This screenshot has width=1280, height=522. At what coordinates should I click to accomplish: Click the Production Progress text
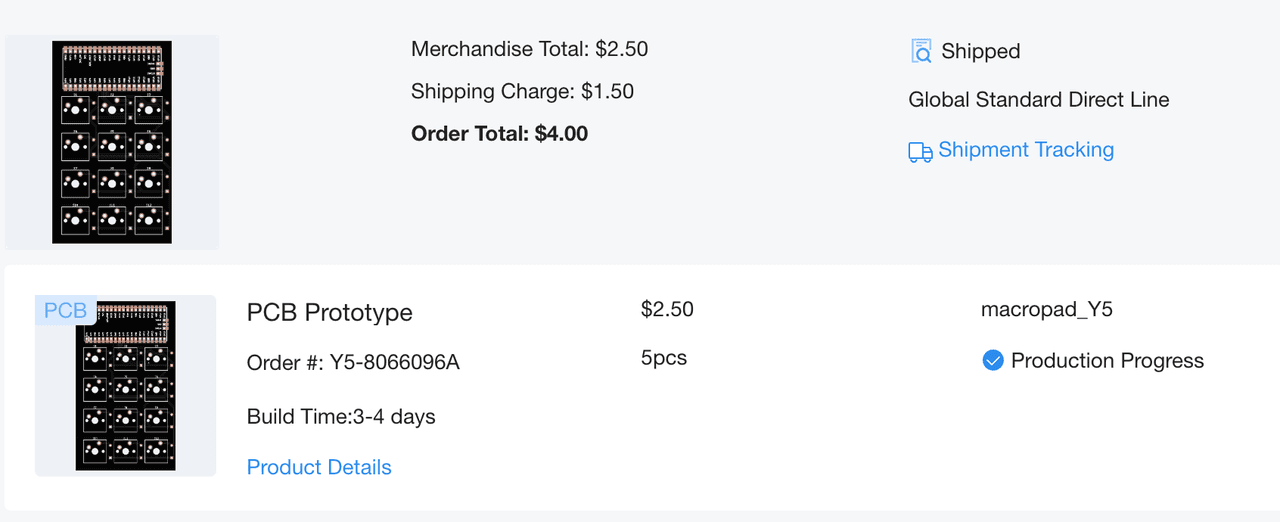[1107, 361]
